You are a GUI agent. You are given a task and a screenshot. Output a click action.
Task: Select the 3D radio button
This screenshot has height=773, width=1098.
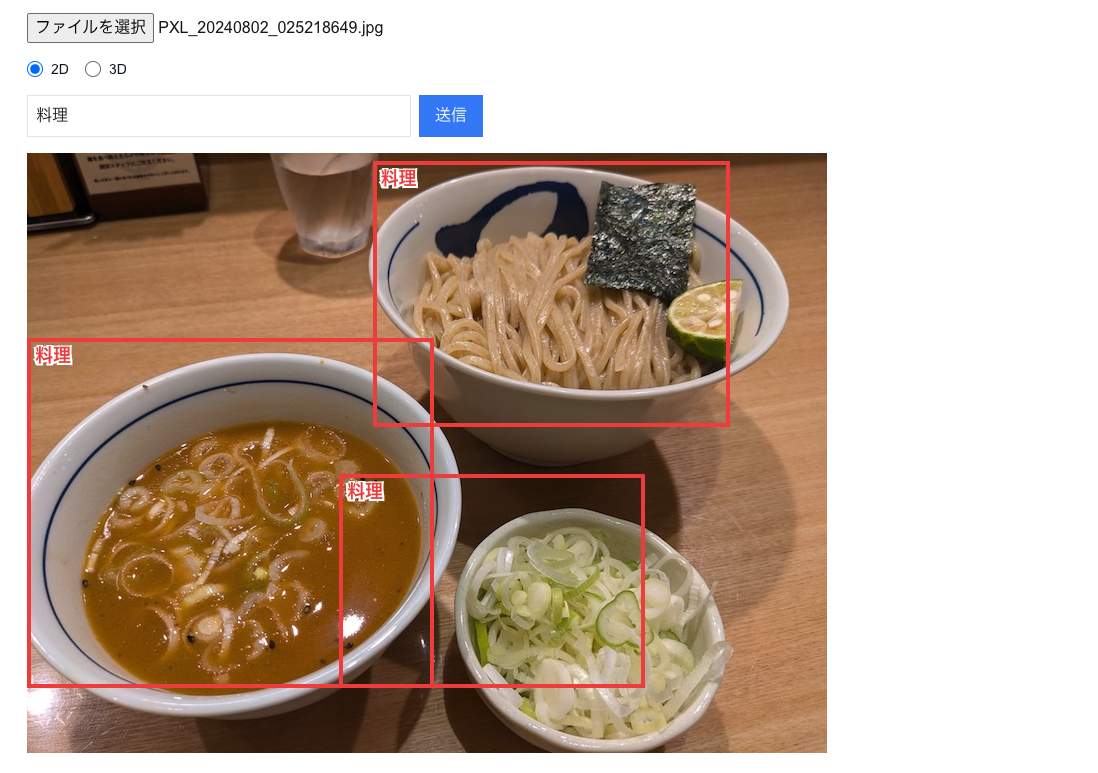(x=92, y=69)
